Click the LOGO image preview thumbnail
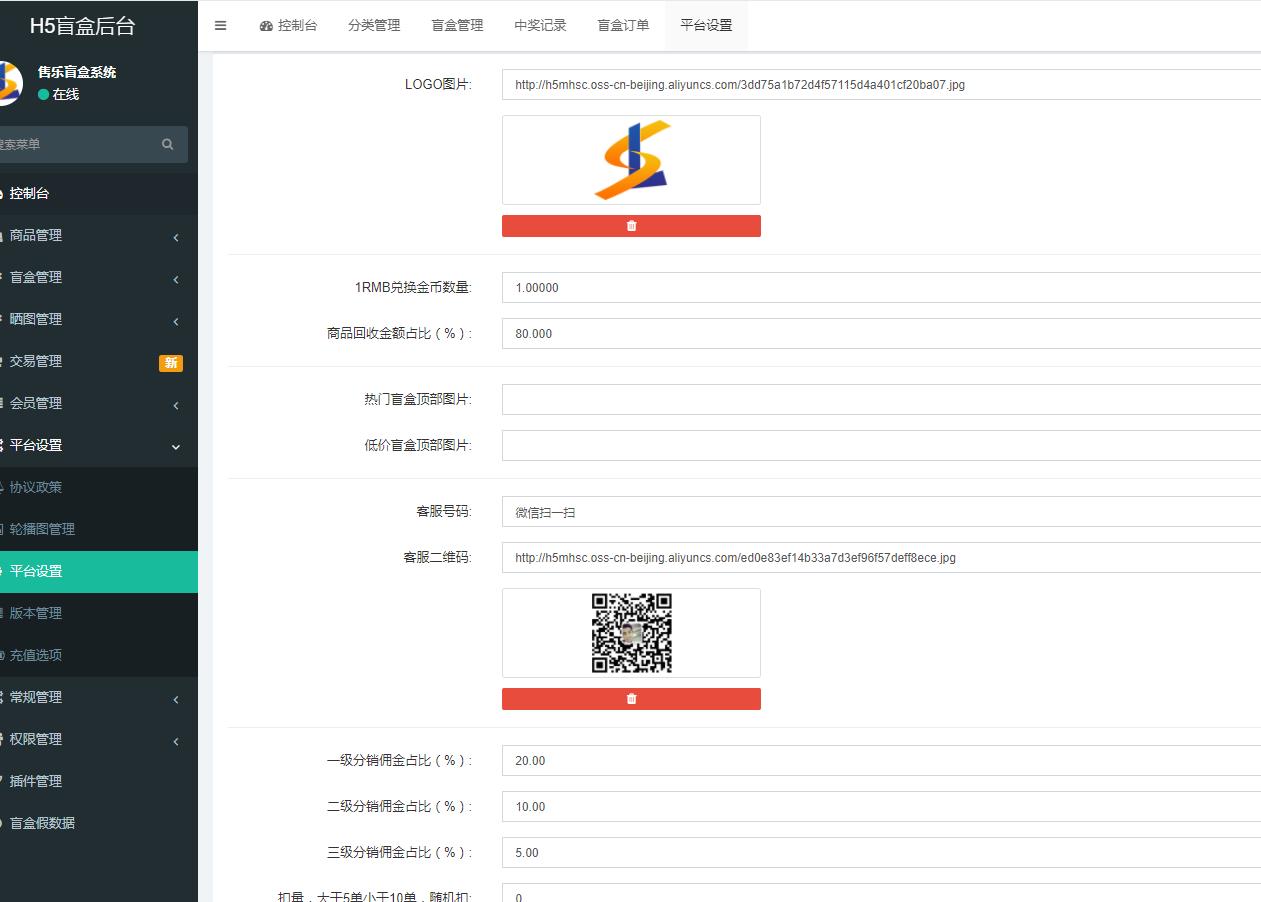The height and width of the screenshot is (902, 1261). (x=631, y=160)
